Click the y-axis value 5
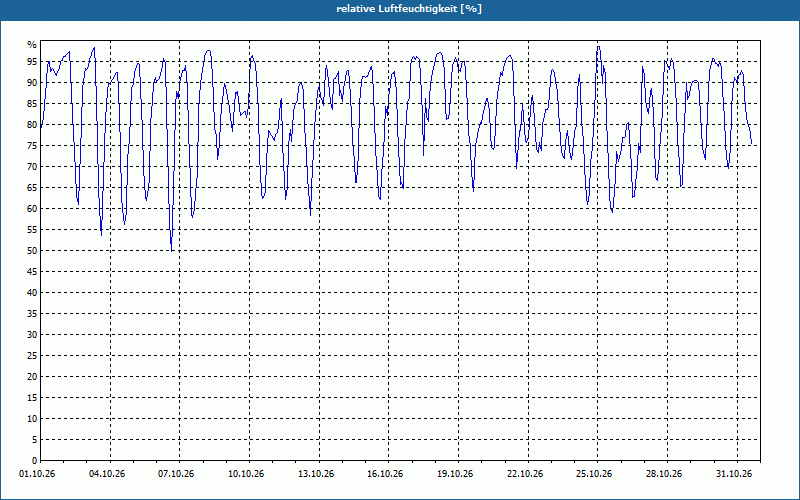Screen dimensions: 800x500 coord(35,440)
